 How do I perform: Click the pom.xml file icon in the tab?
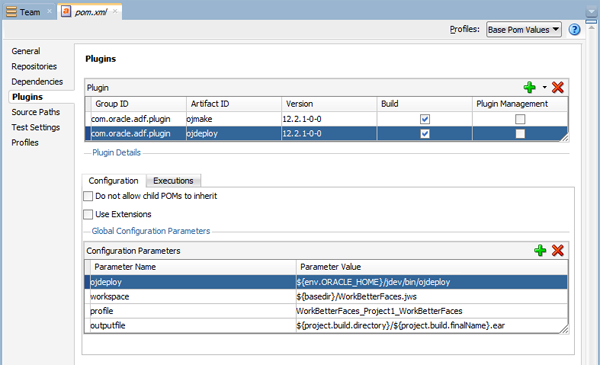66,11
